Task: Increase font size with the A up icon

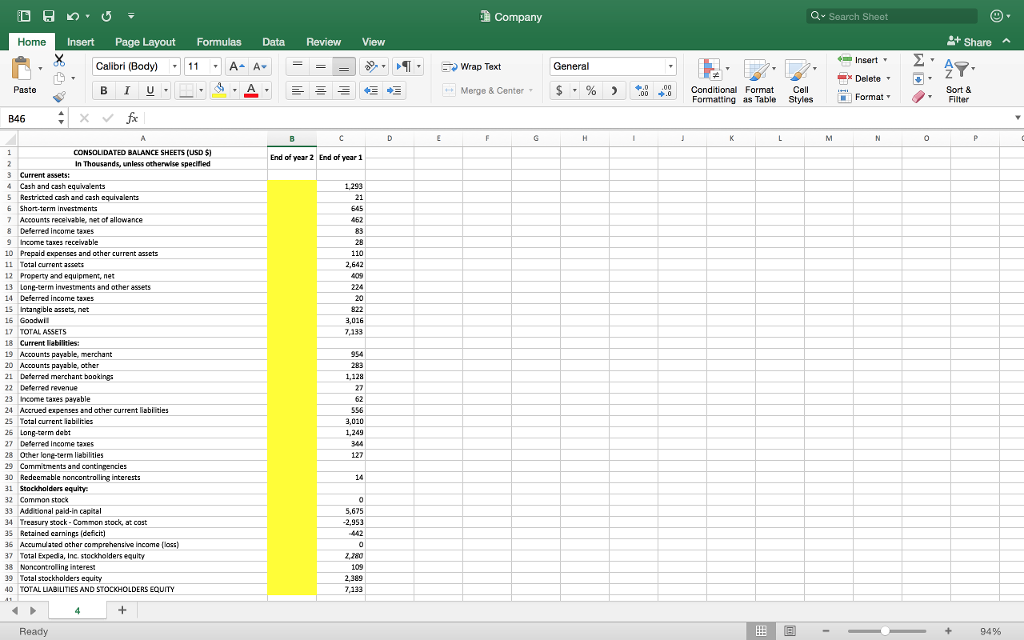Action: click(236, 66)
